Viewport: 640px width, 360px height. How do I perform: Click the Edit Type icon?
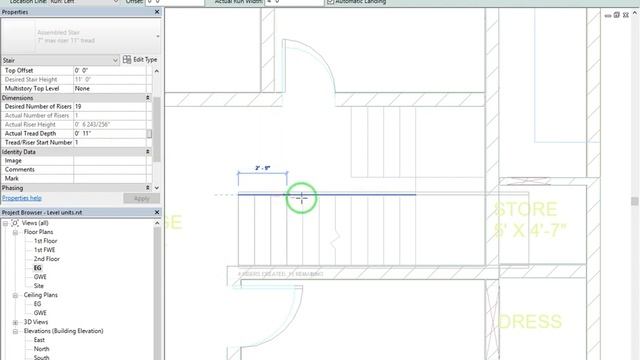pyautogui.click(x=127, y=60)
